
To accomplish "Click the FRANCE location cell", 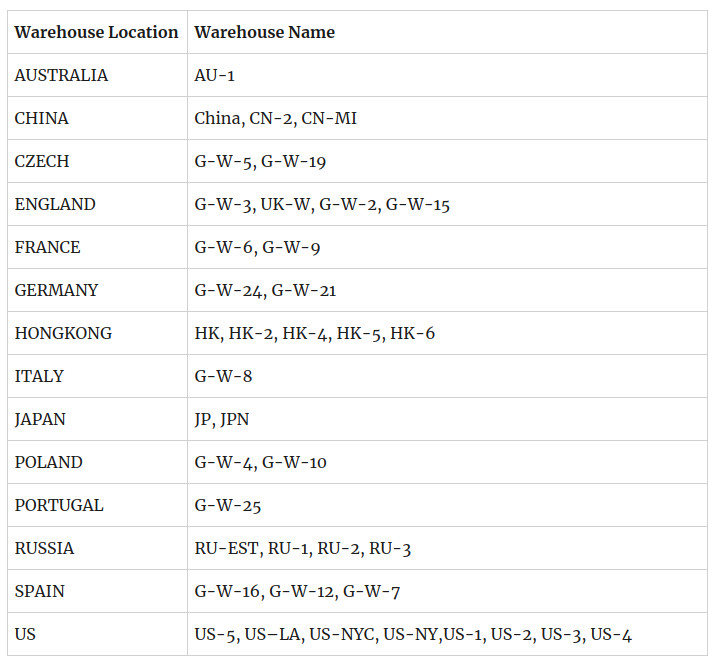I will point(97,247).
